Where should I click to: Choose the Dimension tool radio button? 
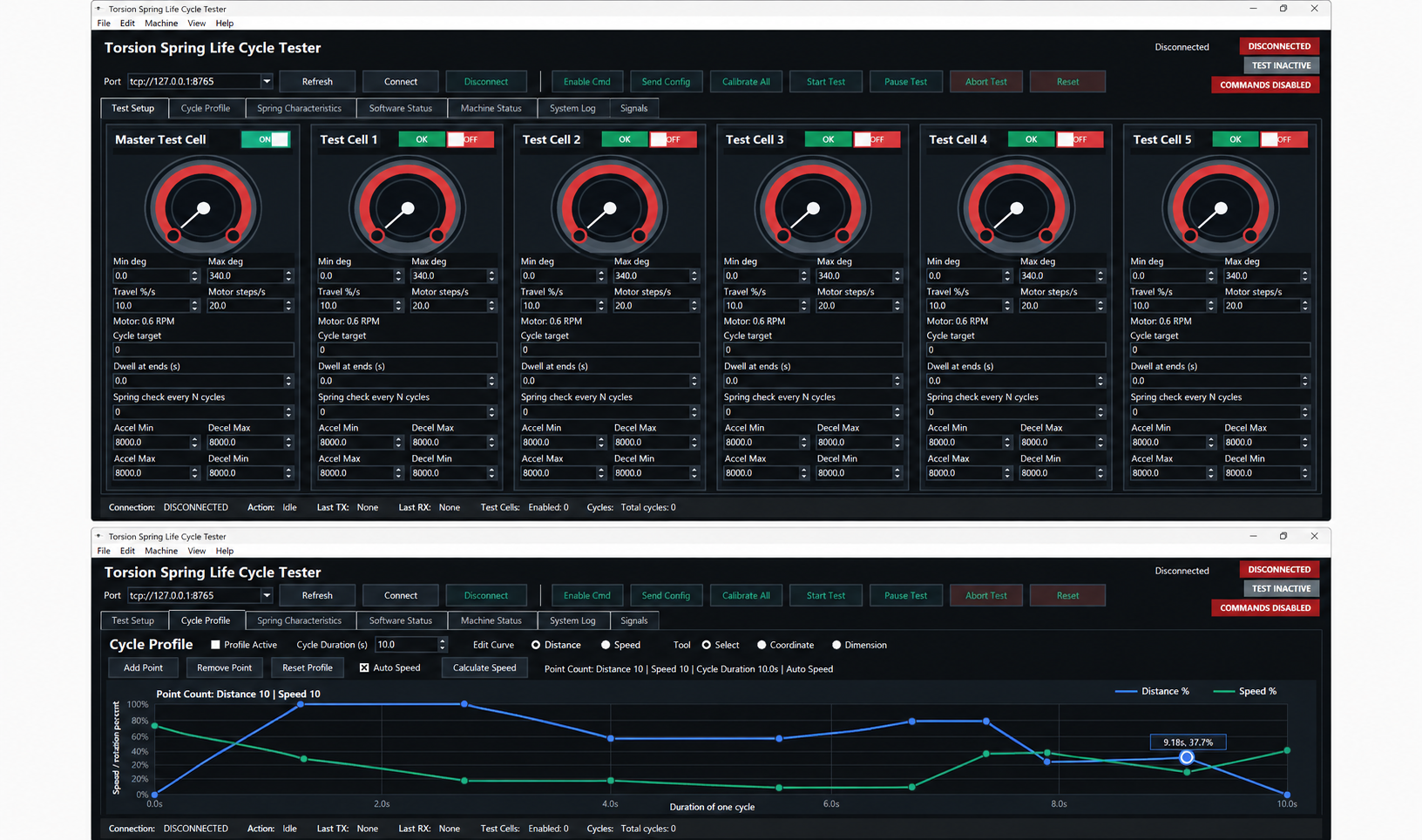(836, 645)
